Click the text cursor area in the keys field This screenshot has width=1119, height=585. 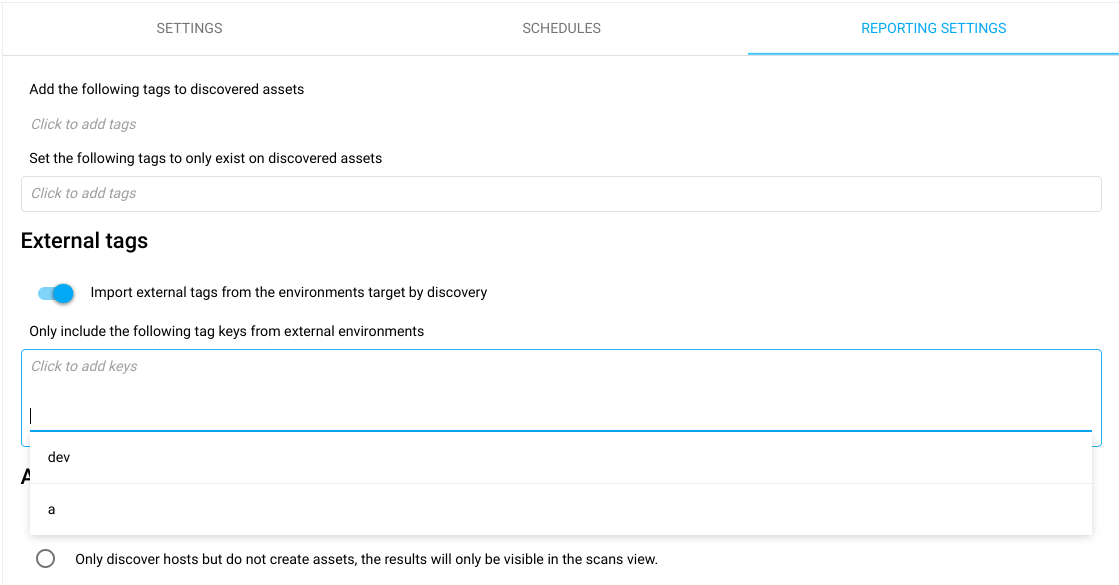pyautogui.click(x=33, y=415)
